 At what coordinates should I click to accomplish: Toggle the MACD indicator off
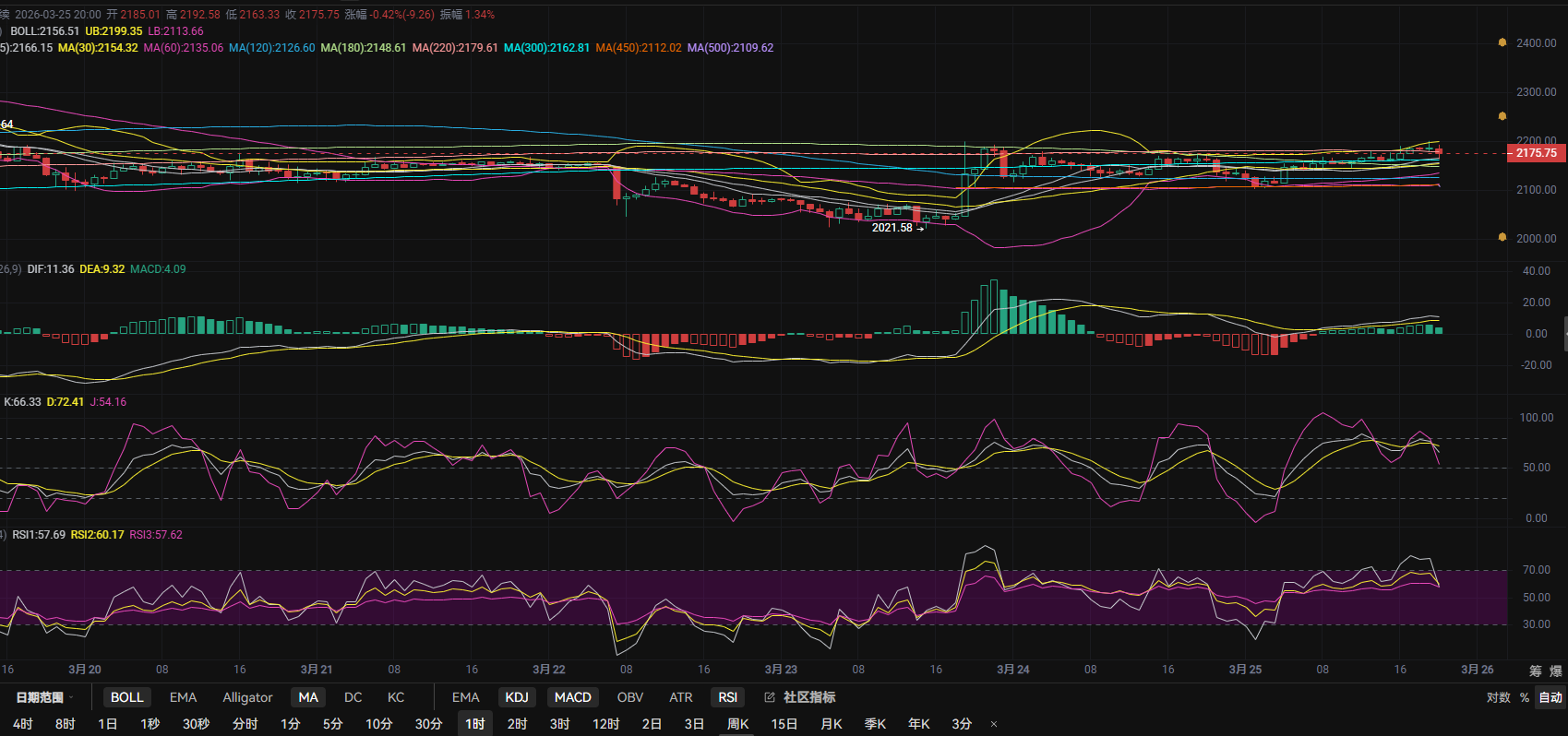(572, 697)
